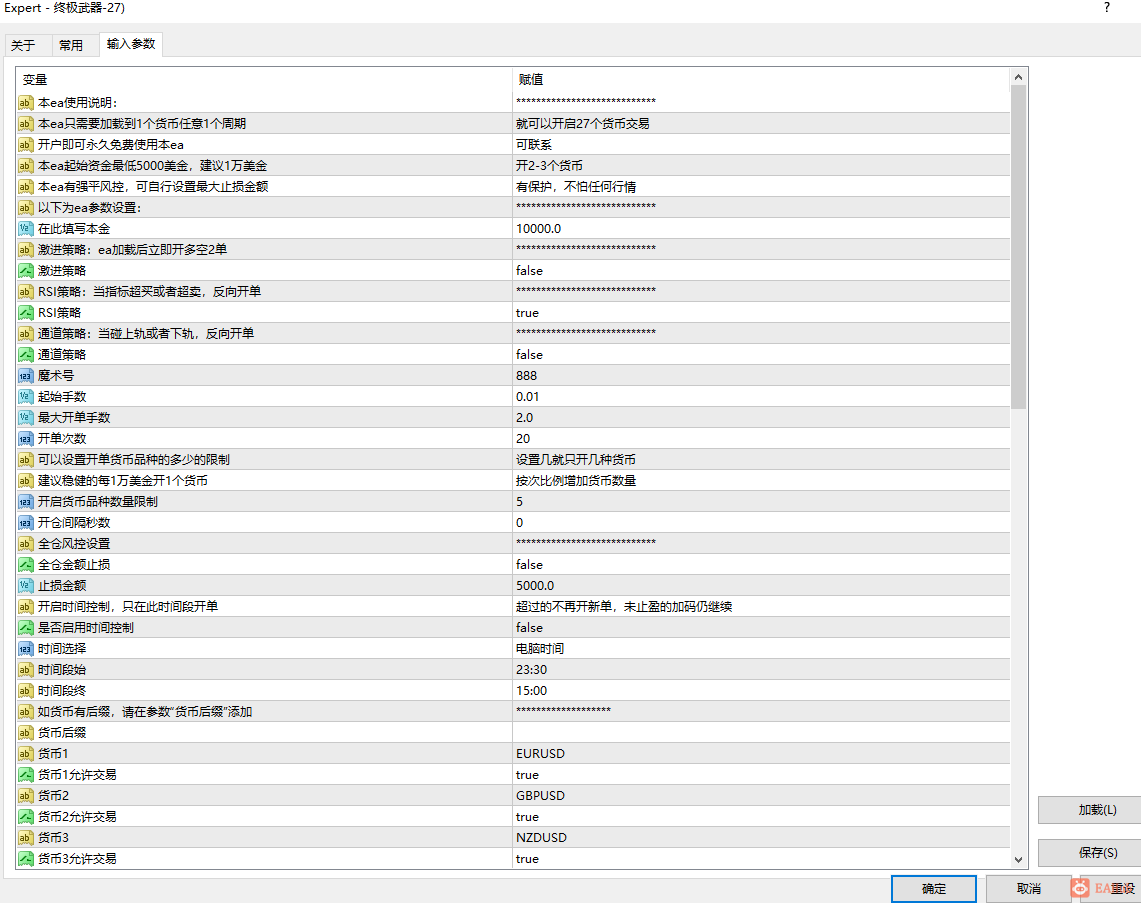1141x903 pixels.
Task: Toggle the 全仓金额止损 false value
Action: tap(761, 565)
